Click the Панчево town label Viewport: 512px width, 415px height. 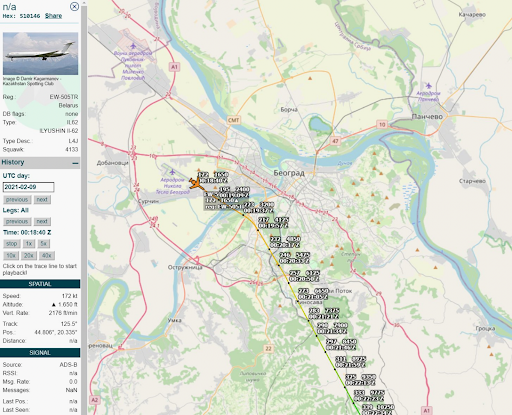[x=427, y=117]
